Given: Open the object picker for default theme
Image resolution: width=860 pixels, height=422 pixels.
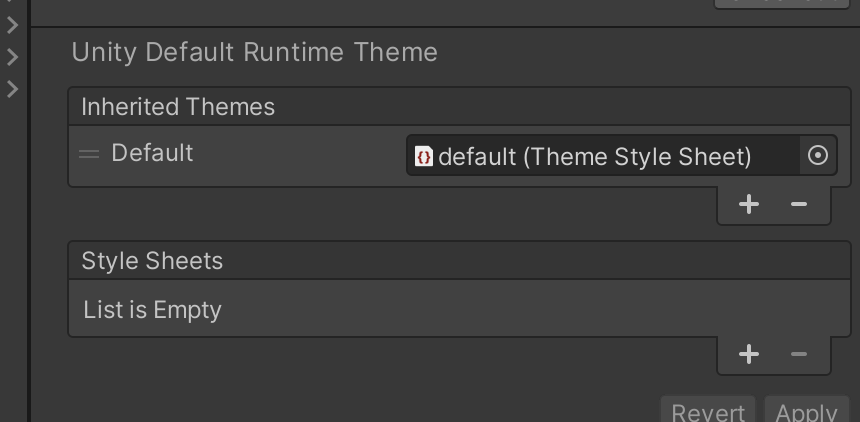Looking at the screenshot, I should [818, 156].
